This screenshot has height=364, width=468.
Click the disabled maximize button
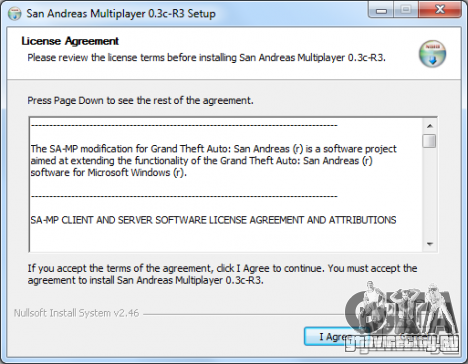pyautogui.click(x=406, y=11)
